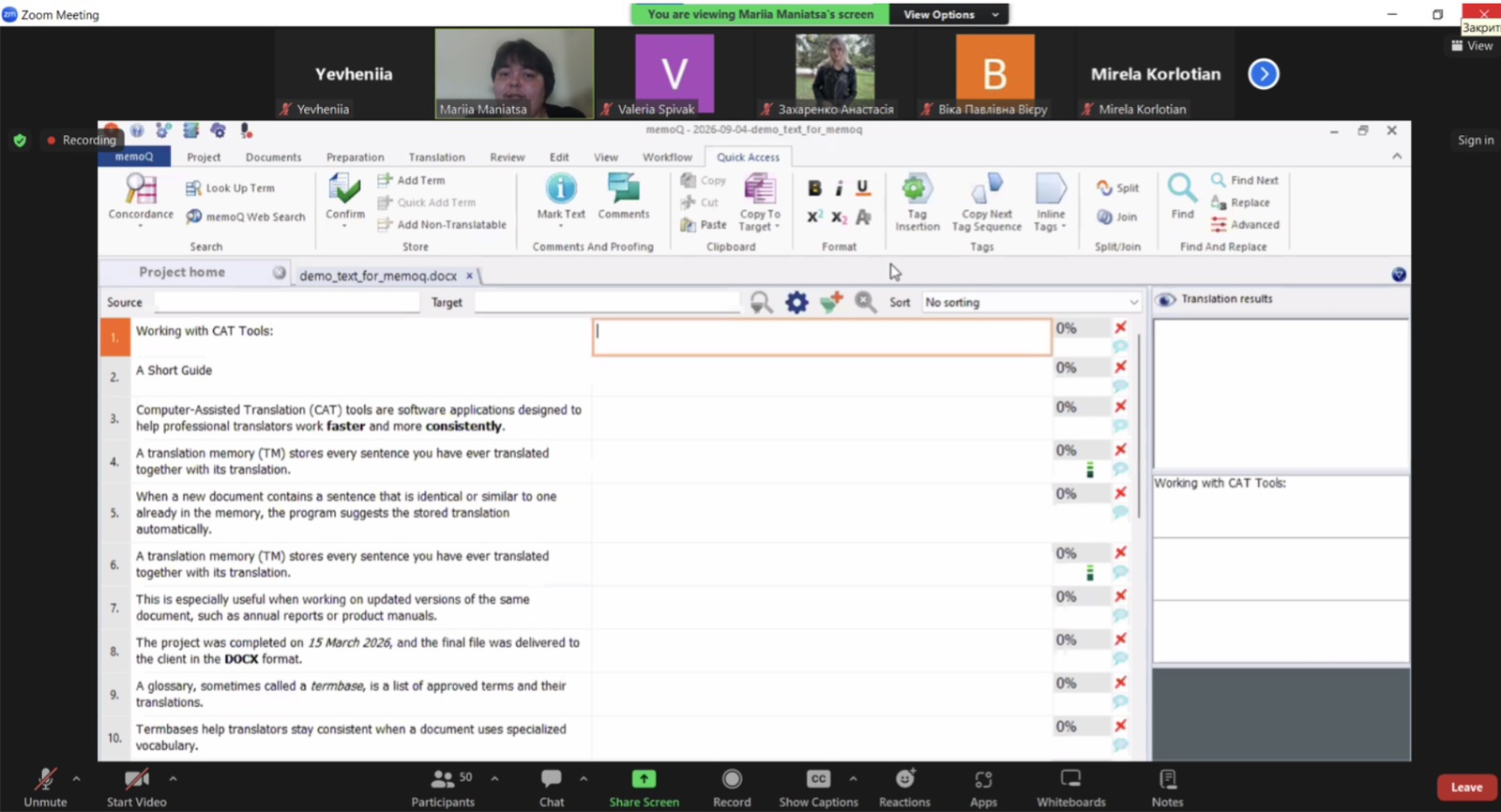Apply superscript formatting
1501x812 pixels.
coord(814,217)
